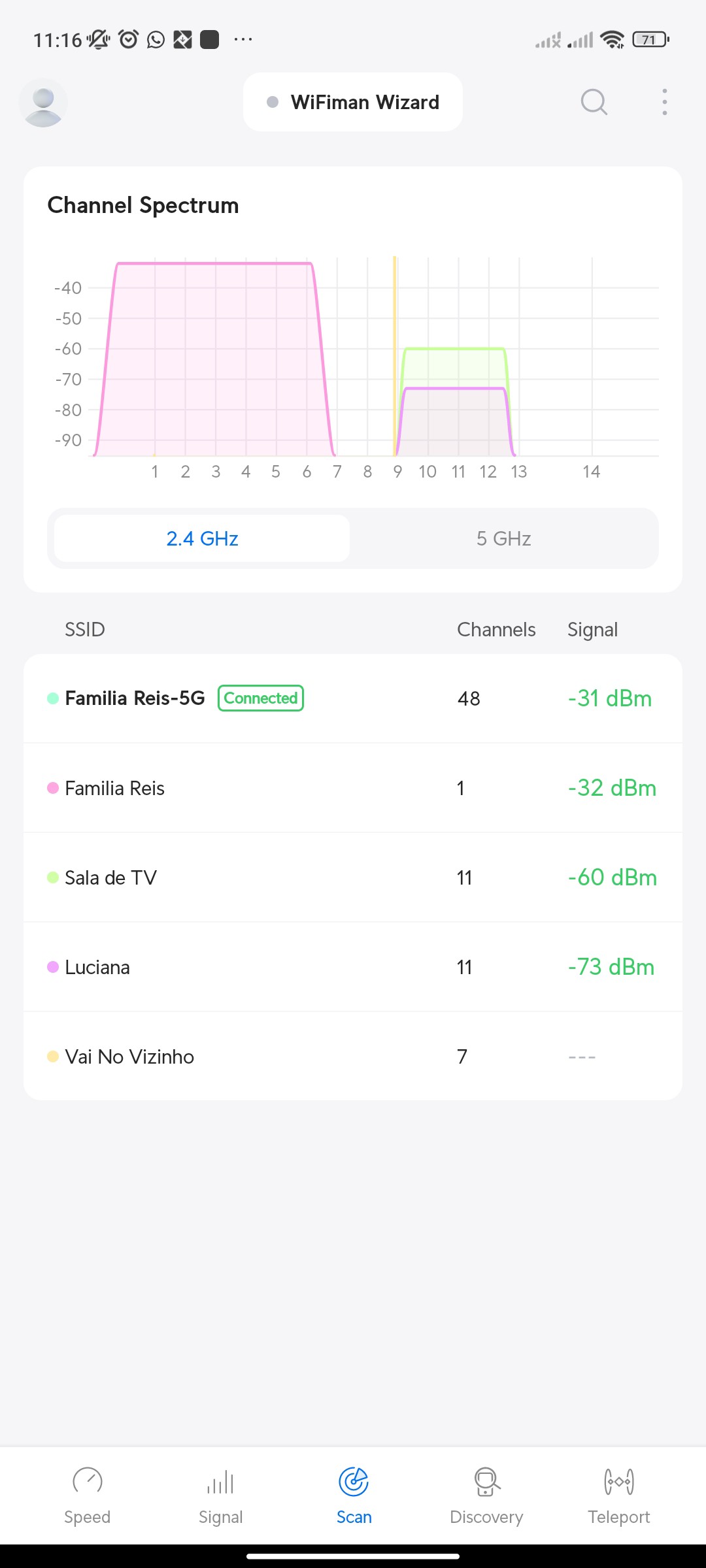
Task: Tap the WhatsApp notification icon
Action: 156,40
